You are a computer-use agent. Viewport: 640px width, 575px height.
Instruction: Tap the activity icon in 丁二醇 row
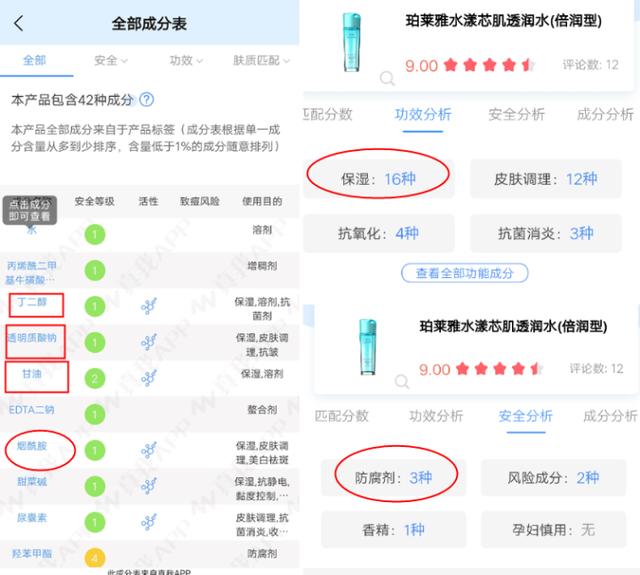[149, 306]
